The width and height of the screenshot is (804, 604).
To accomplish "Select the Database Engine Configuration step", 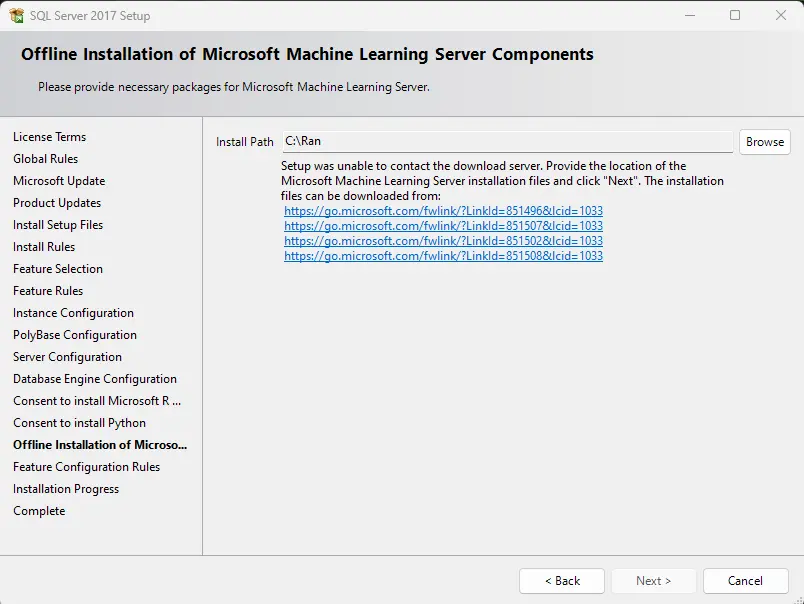I will [x=95, y=379].
